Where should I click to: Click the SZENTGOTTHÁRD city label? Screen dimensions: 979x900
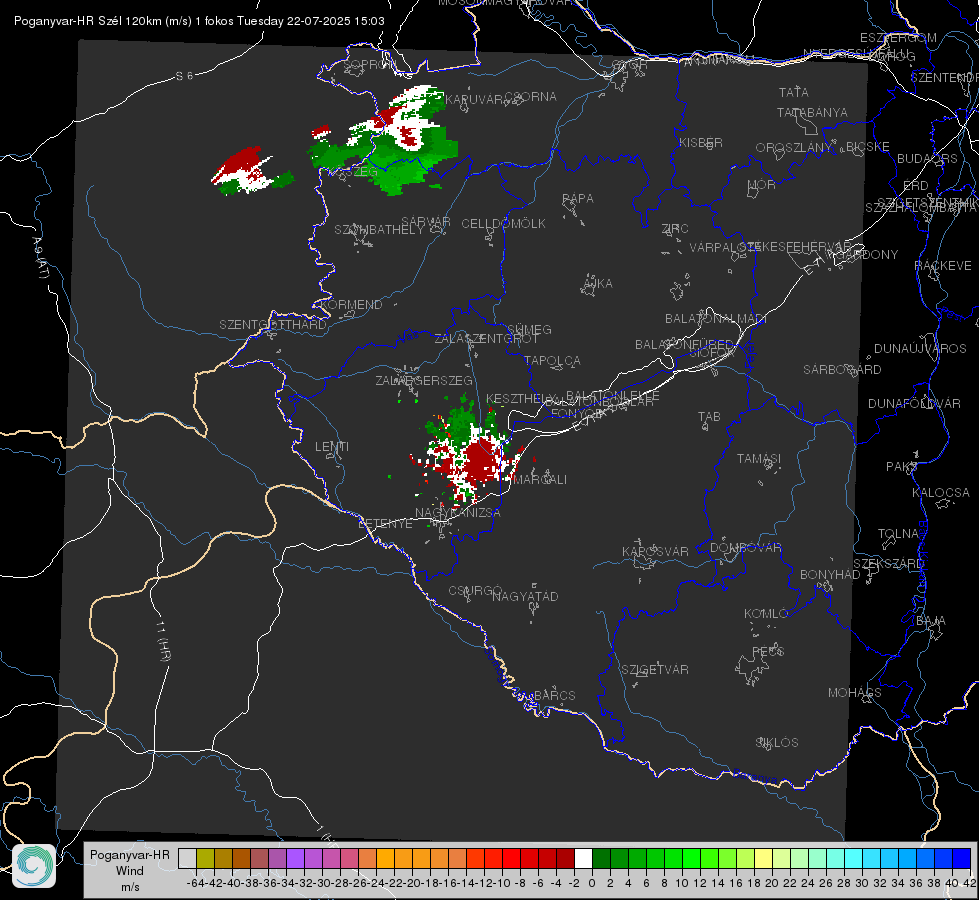[273, 325]
